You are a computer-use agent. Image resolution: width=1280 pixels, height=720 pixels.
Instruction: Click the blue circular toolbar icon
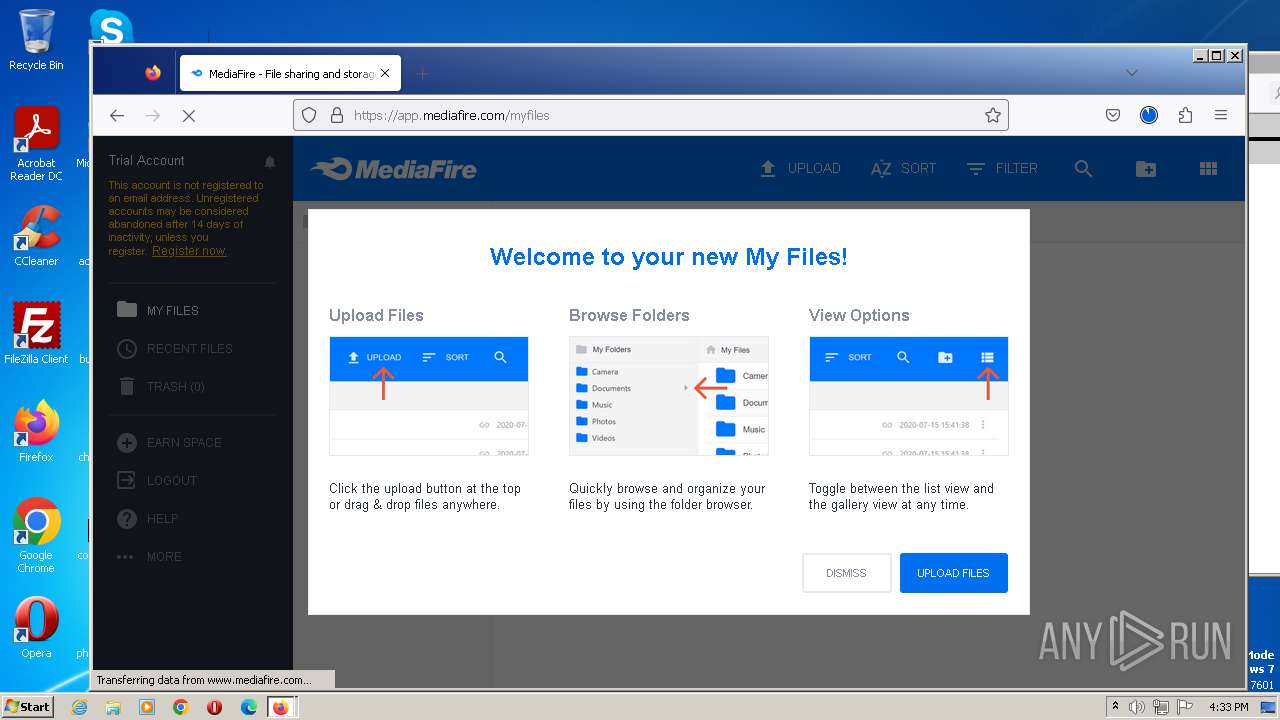click(1149, 115)
